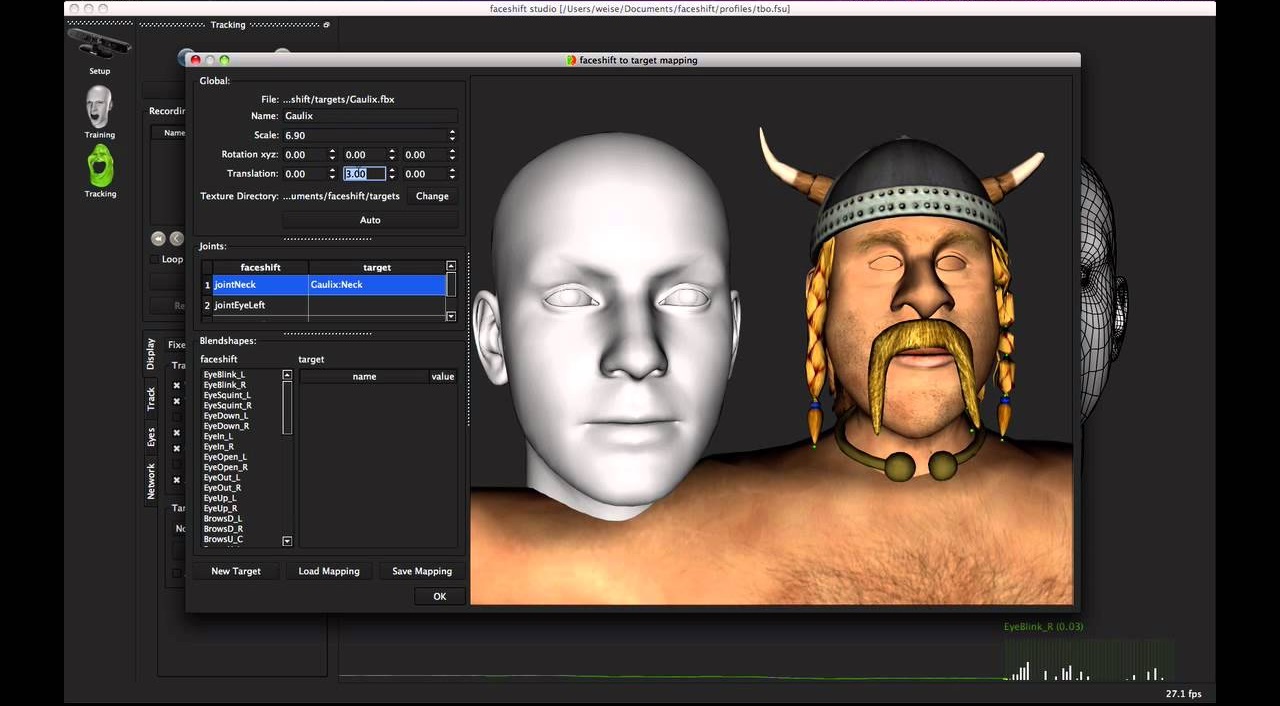Click the name column header in blendshapes target

click(364, 376)
